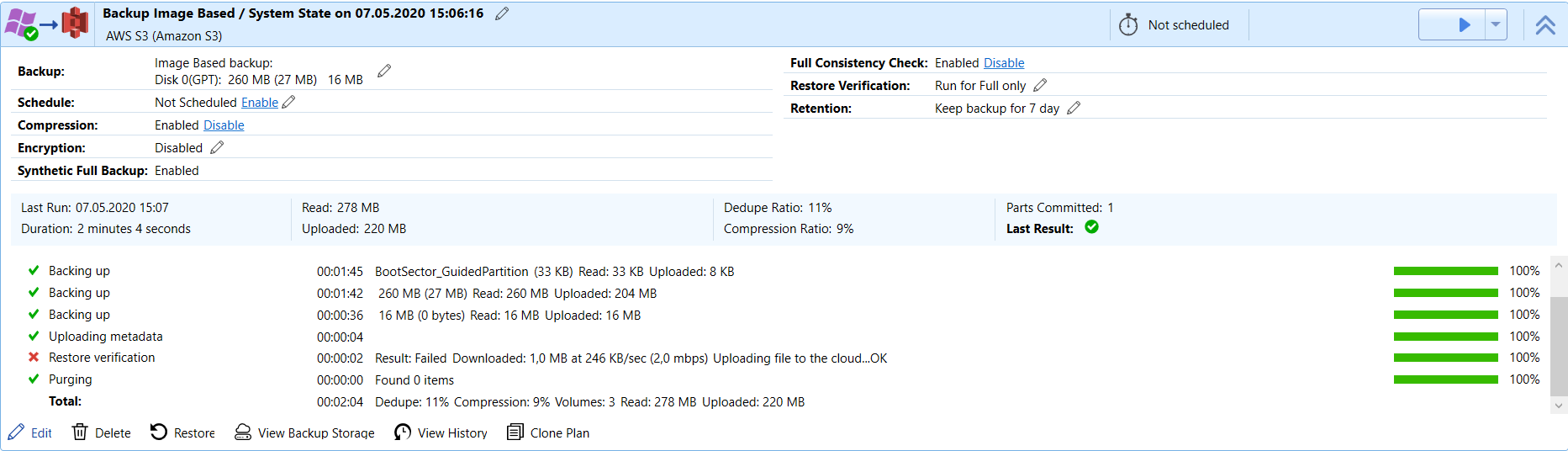The image size is (1568, 451).
Task: Click the Restore verification progress bar
Action: tap(1445, 358)
